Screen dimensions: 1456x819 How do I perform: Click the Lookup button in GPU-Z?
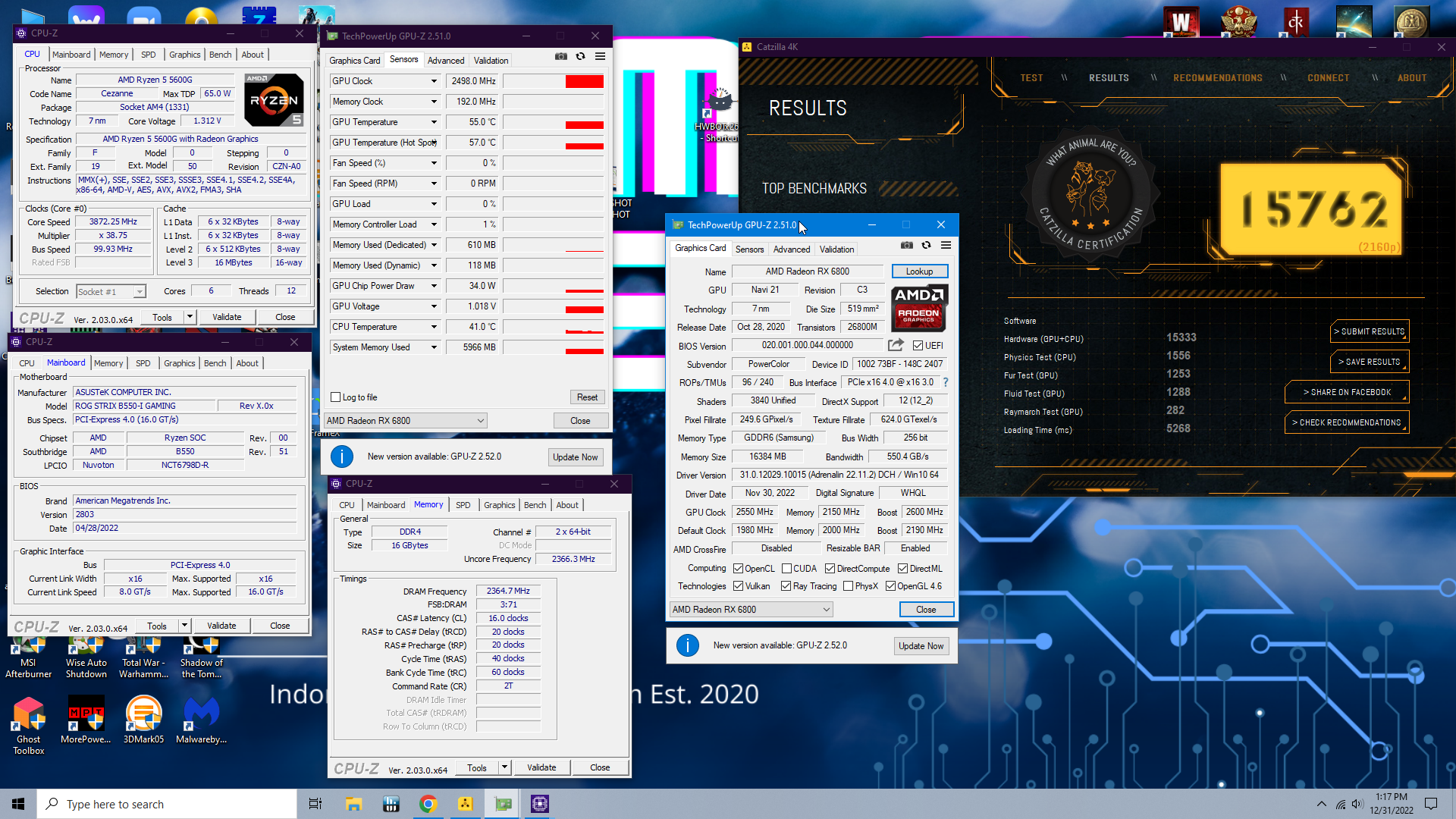point(919,271)
